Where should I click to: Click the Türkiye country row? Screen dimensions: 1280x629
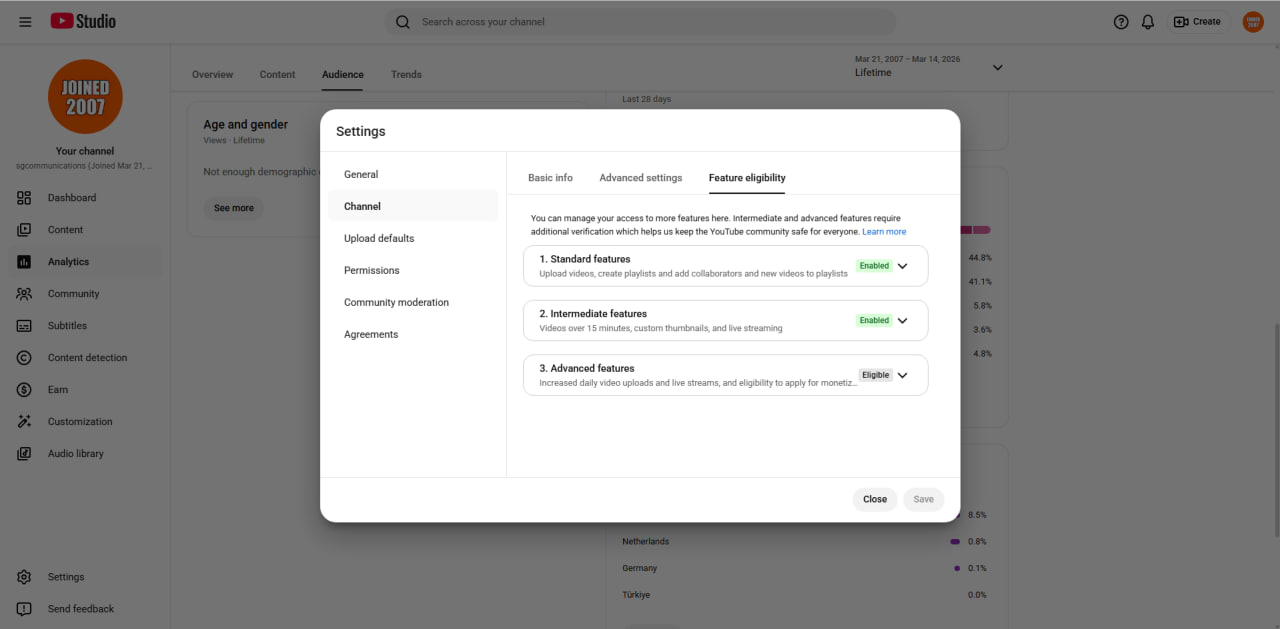point(805,595)
